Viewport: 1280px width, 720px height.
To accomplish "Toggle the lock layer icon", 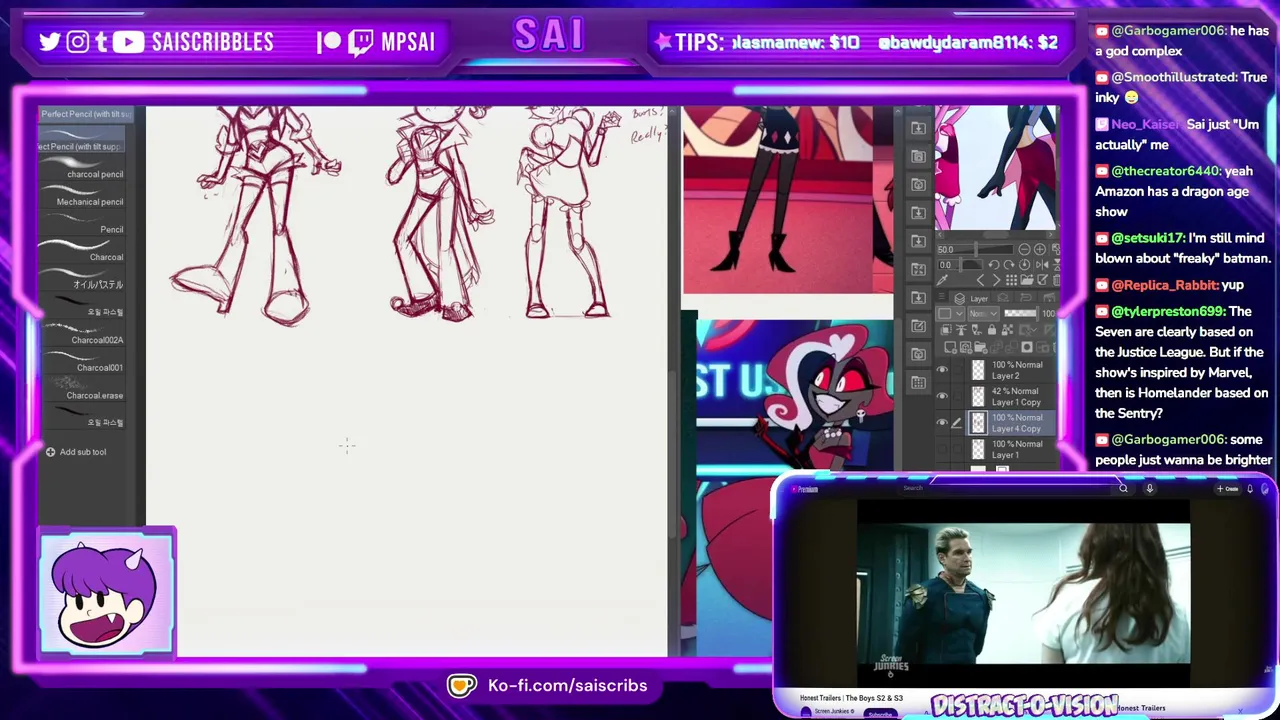I will pyautogui.click(x=992, y=330).
